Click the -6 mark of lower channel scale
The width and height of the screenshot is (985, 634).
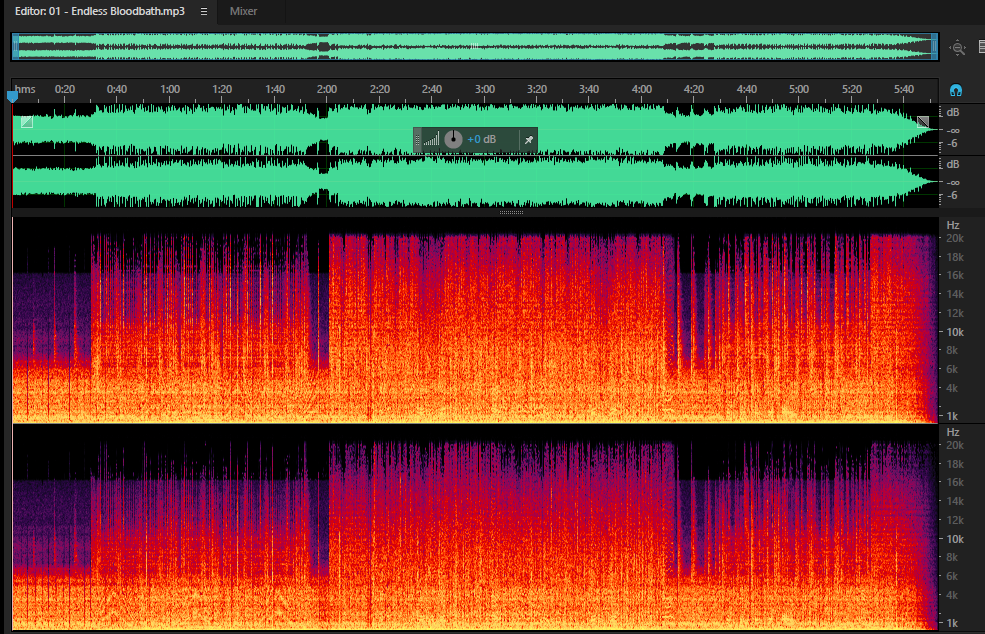[x=953, y=195]
